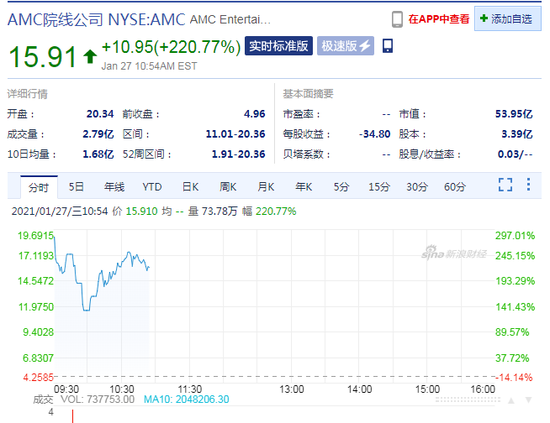Click the phone icon beside 在APP中查看

[397, 19]
